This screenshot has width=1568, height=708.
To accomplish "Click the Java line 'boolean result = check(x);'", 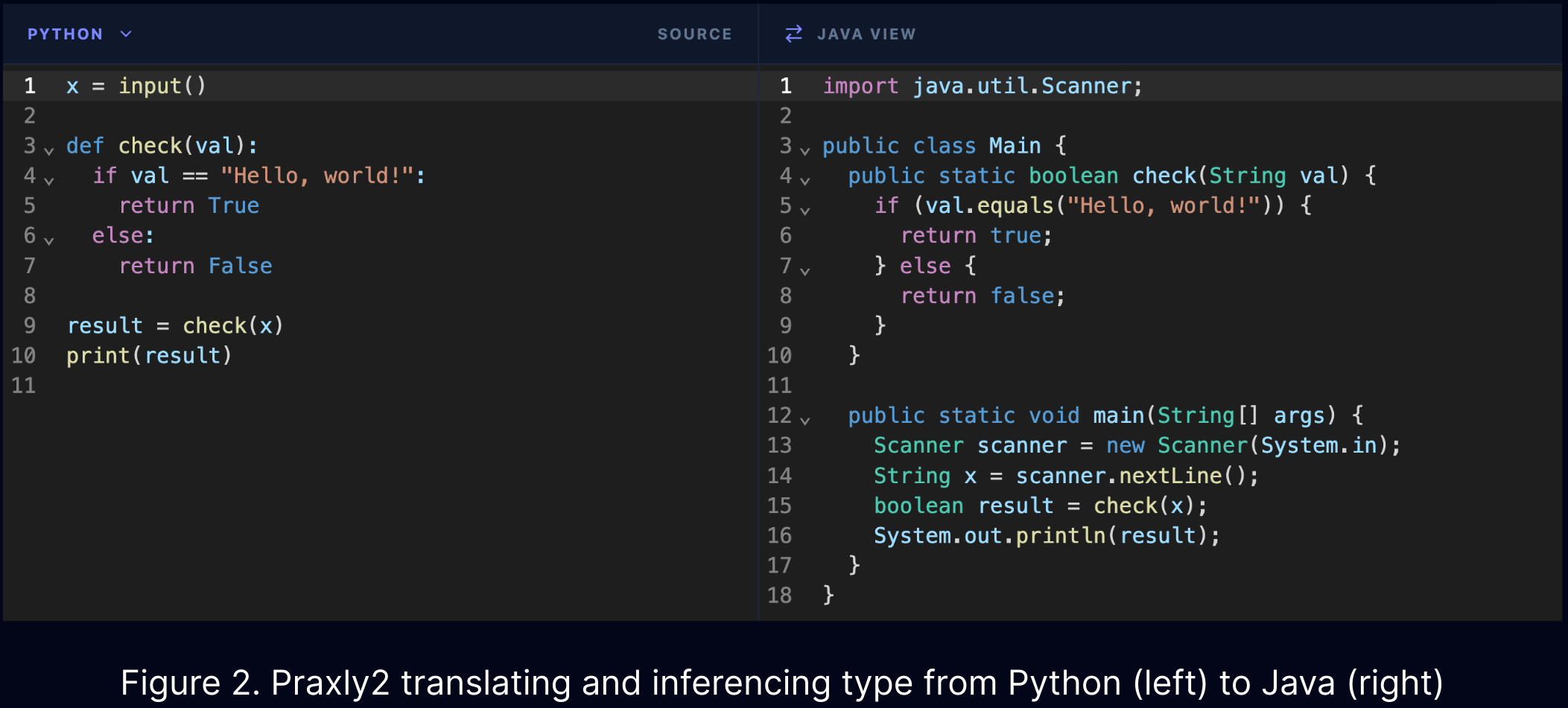I will point(1041,506).
